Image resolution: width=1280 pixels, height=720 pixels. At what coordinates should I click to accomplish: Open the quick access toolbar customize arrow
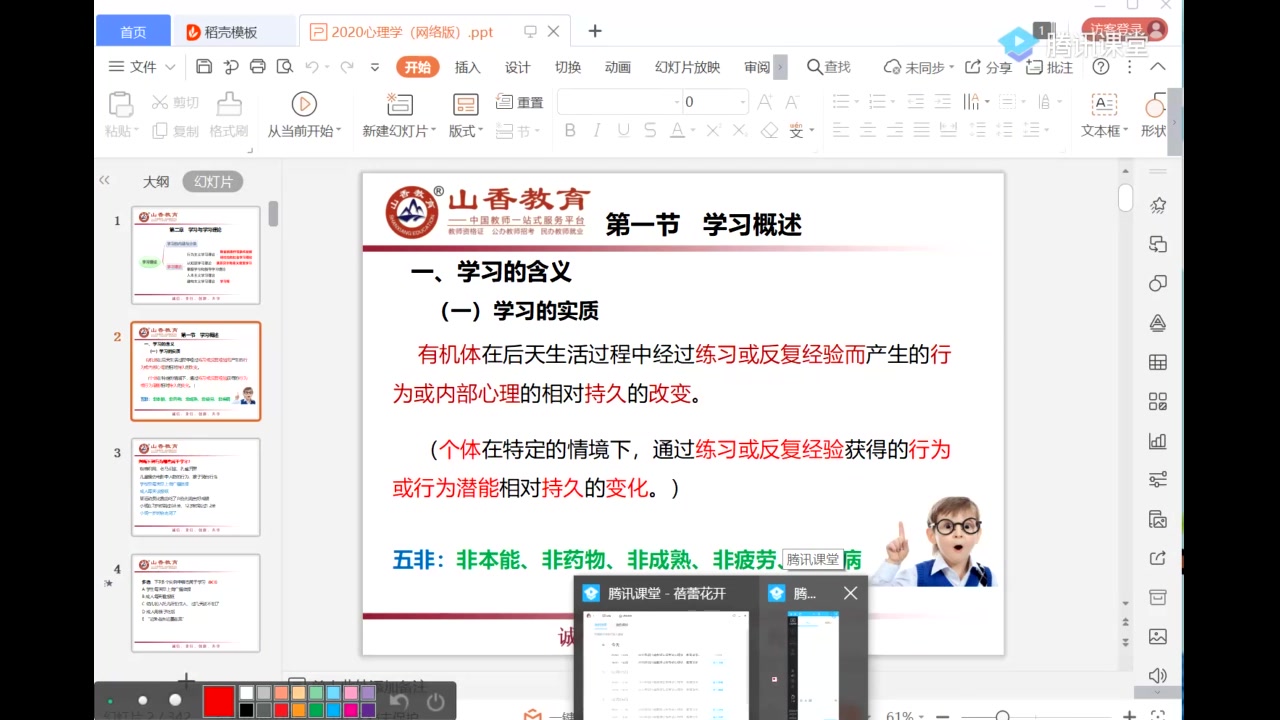pos(375,67)
